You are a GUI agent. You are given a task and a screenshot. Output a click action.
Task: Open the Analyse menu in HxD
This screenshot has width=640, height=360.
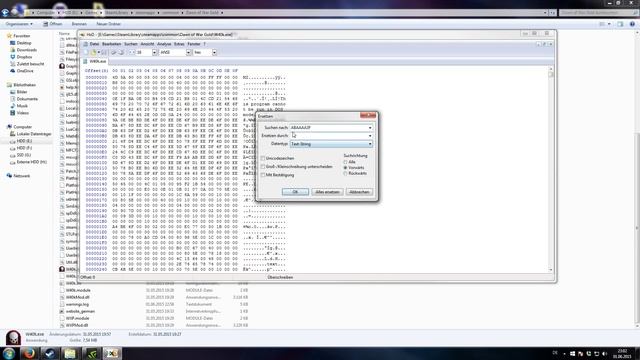[164, 44]
